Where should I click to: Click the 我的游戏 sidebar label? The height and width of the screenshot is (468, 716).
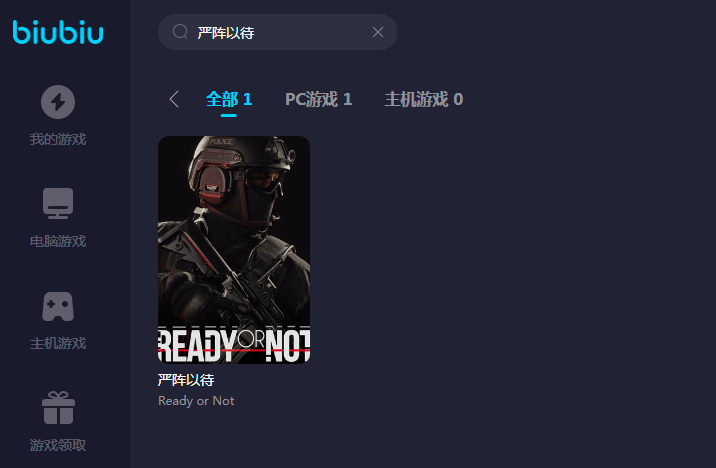click(58, 139)
